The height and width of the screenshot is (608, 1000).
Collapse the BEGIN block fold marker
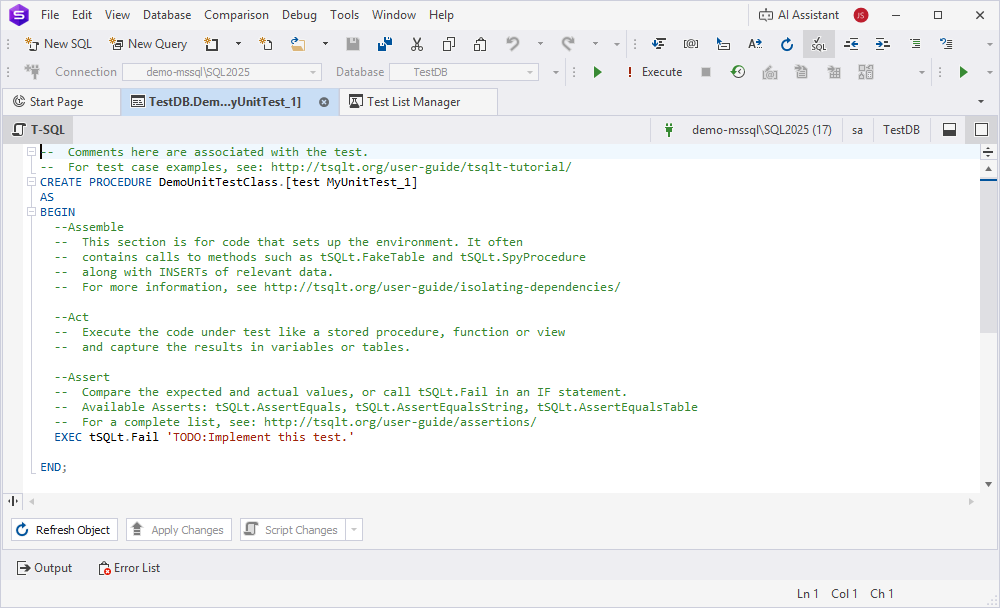click(x=31, y=212)
